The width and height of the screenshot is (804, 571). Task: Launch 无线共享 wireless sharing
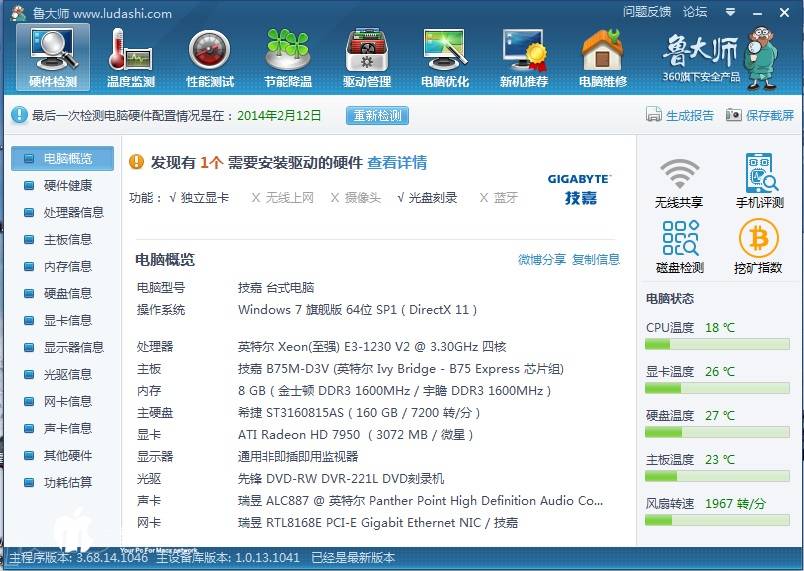679,182
